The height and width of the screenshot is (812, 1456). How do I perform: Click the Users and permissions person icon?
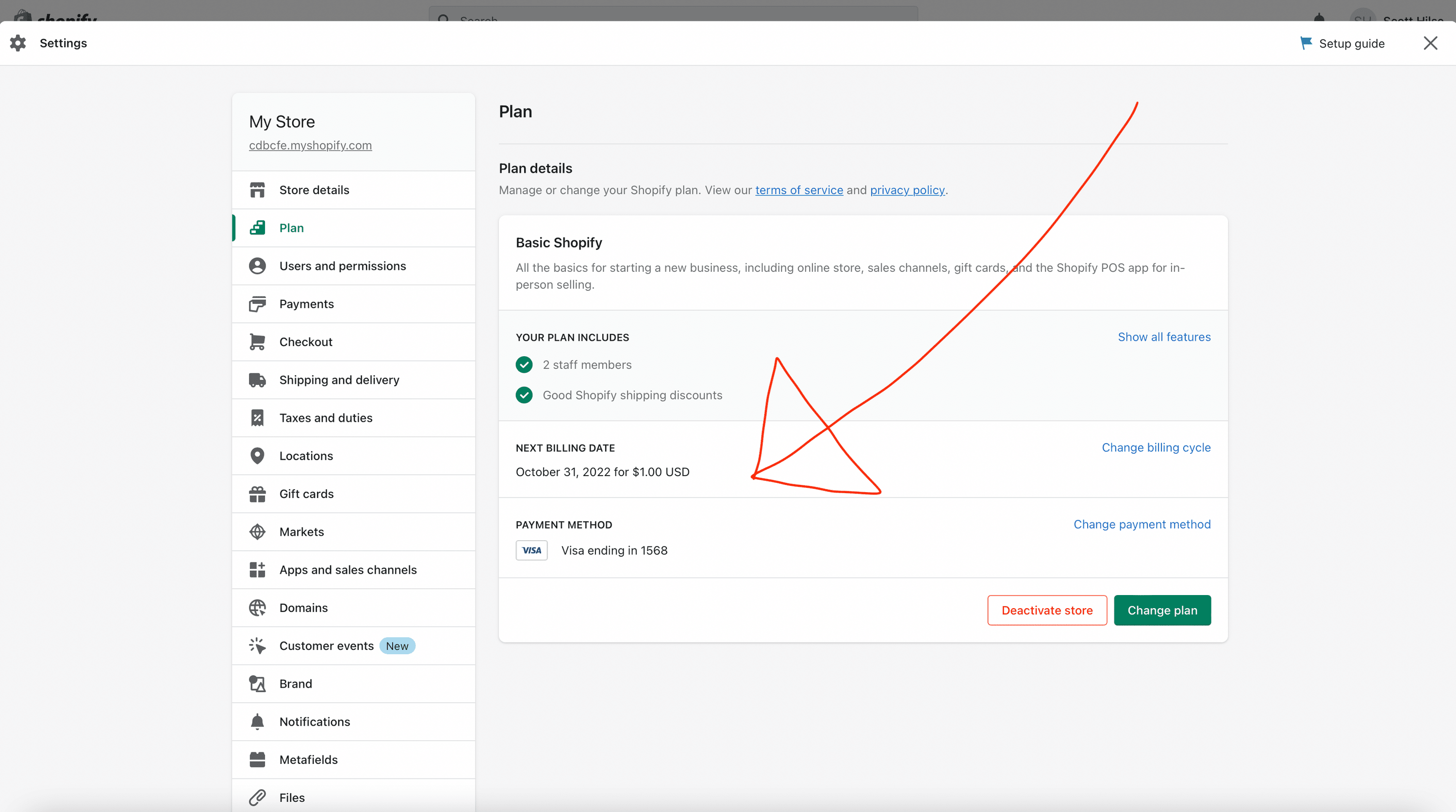tap(257, 265)
